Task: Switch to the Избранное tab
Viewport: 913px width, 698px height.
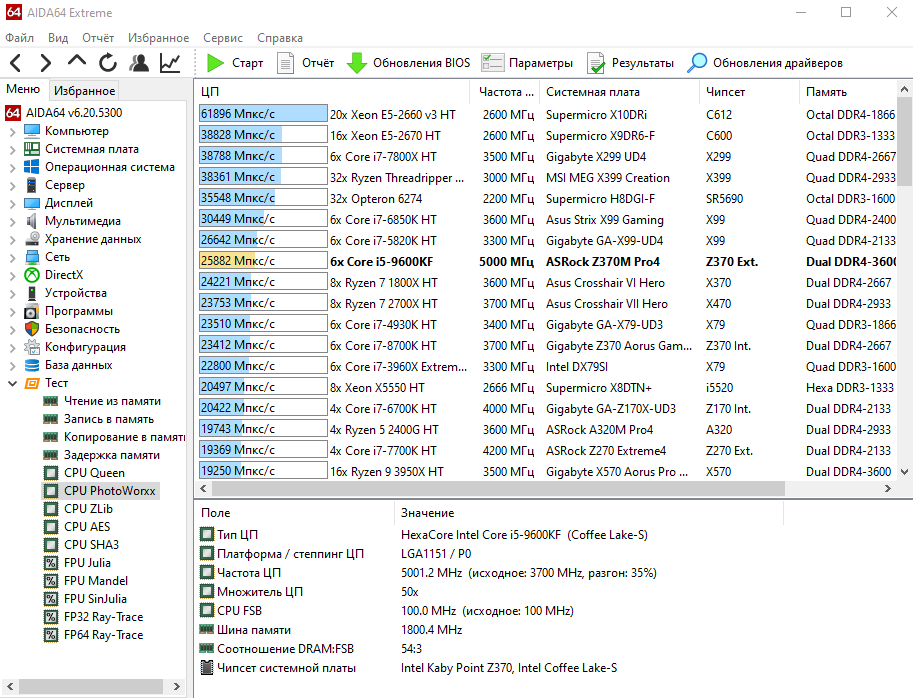Action: pyautogui.click(x=85, y=91)
